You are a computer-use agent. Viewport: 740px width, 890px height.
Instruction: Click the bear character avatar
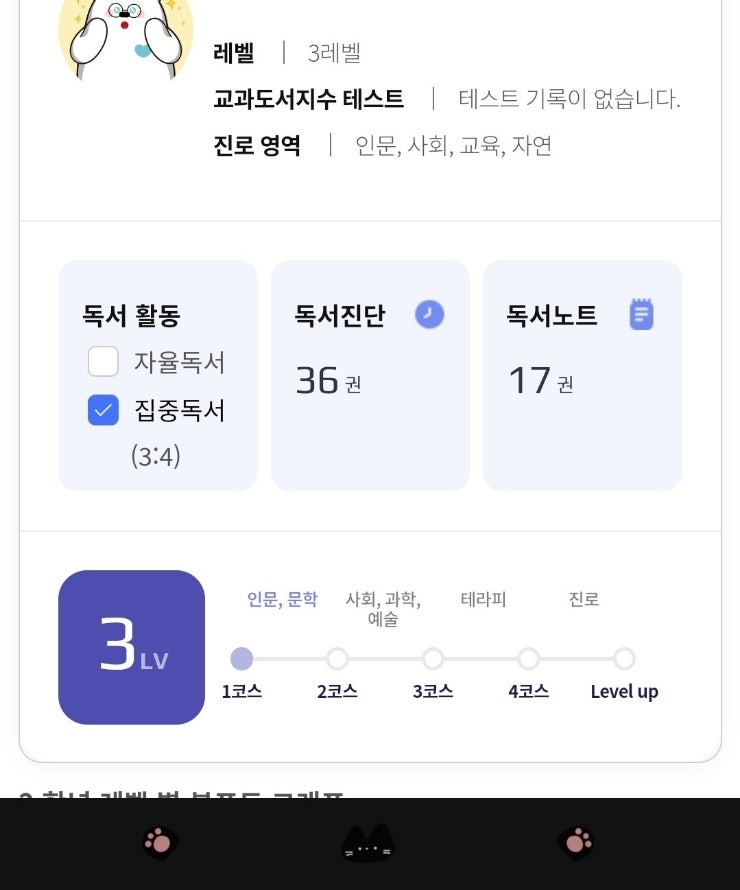pos(125,35)
